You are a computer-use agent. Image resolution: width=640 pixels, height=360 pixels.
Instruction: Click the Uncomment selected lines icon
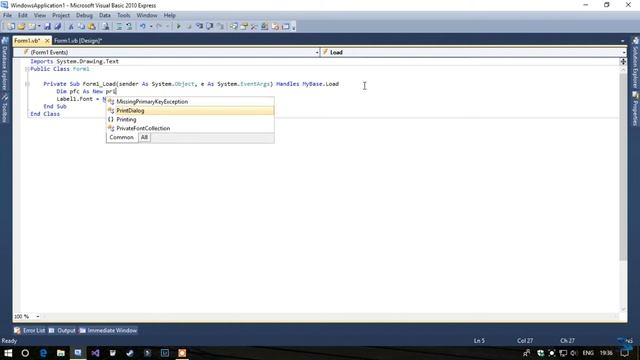pyautogui.click(x=129, y=27)
